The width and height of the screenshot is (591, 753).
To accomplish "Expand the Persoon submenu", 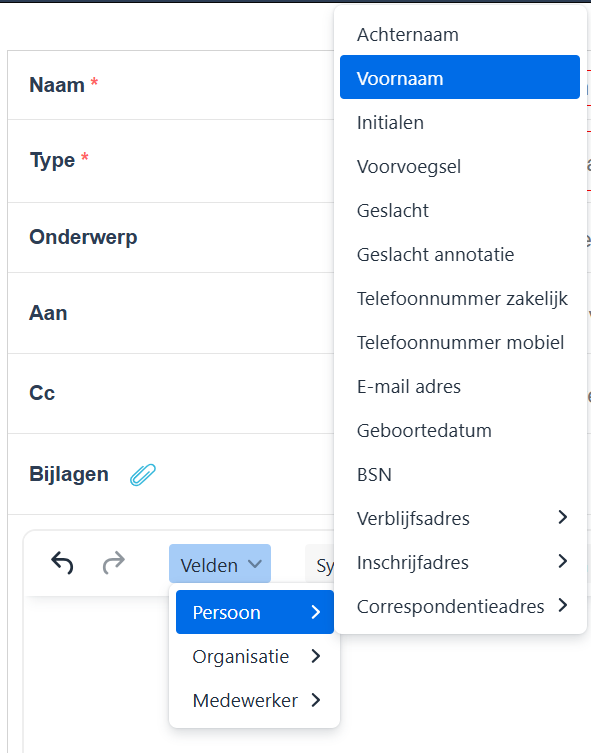I will (255, 612).
